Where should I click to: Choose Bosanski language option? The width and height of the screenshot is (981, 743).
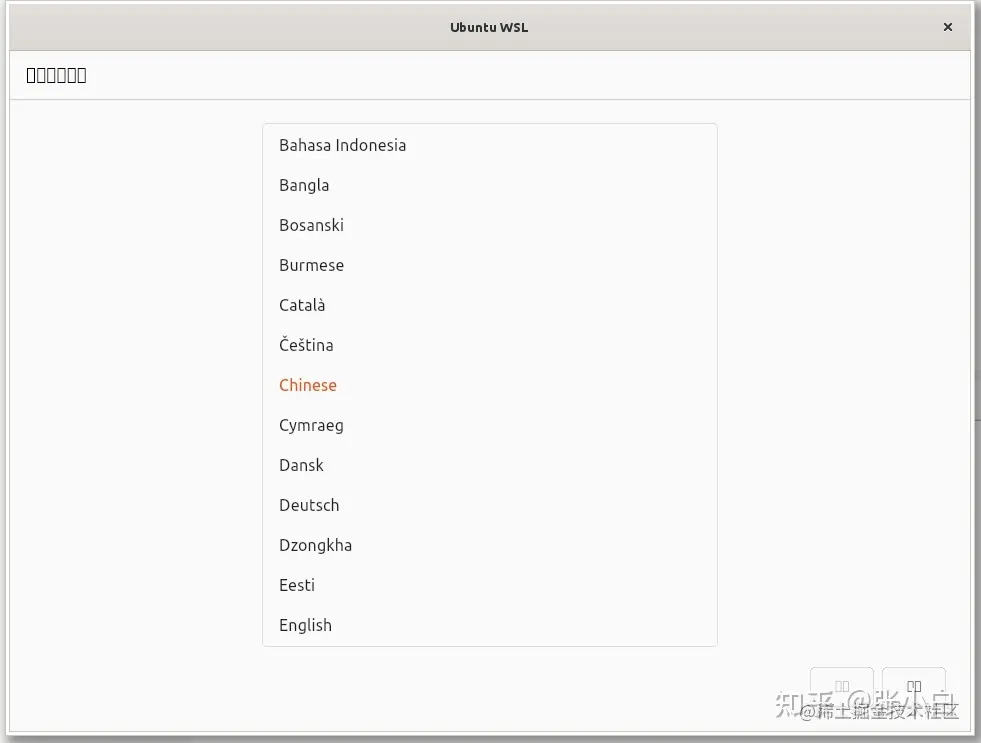pos(489,225)
